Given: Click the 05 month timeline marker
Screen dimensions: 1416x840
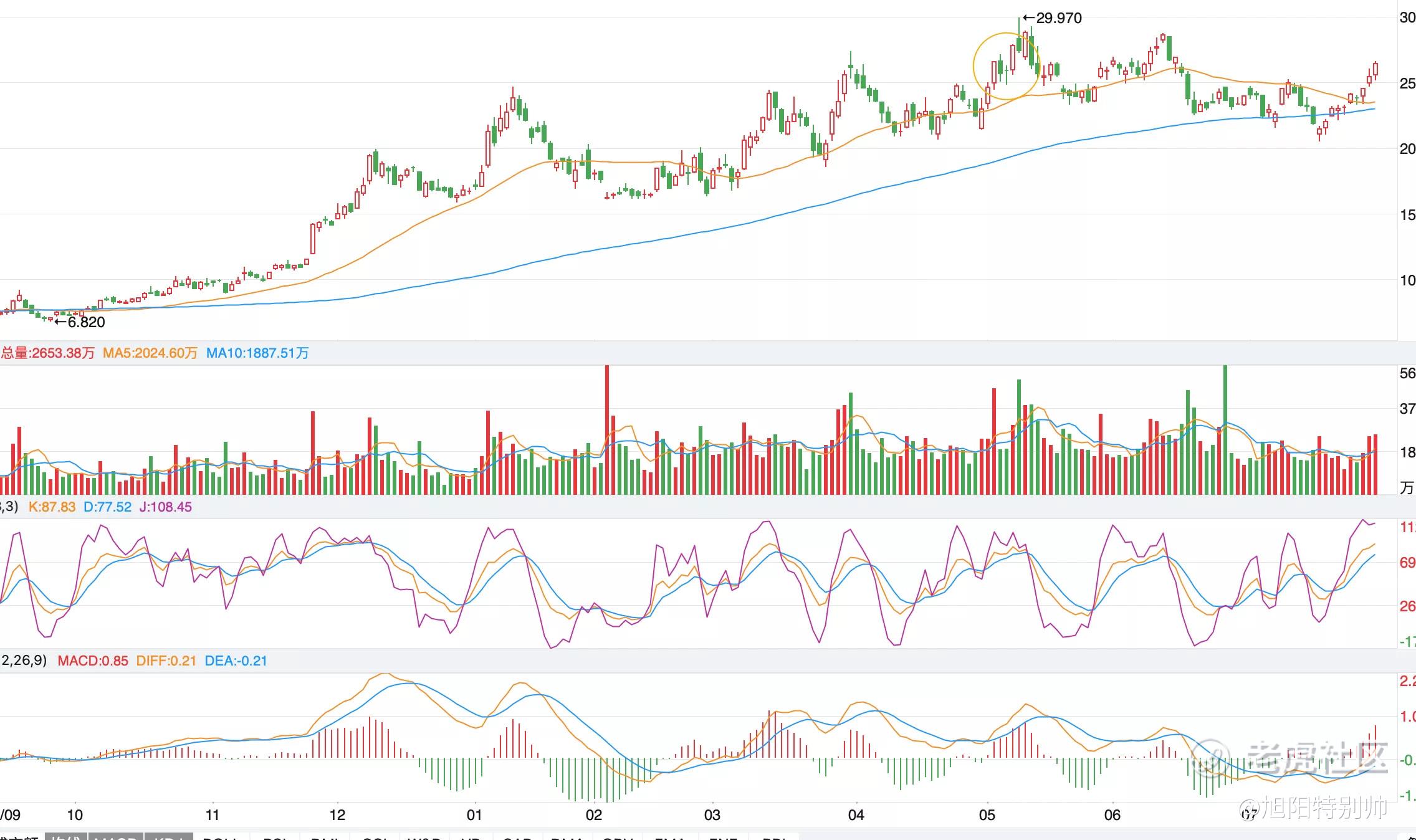Looking at the screenshot, I should coord(987,815).
